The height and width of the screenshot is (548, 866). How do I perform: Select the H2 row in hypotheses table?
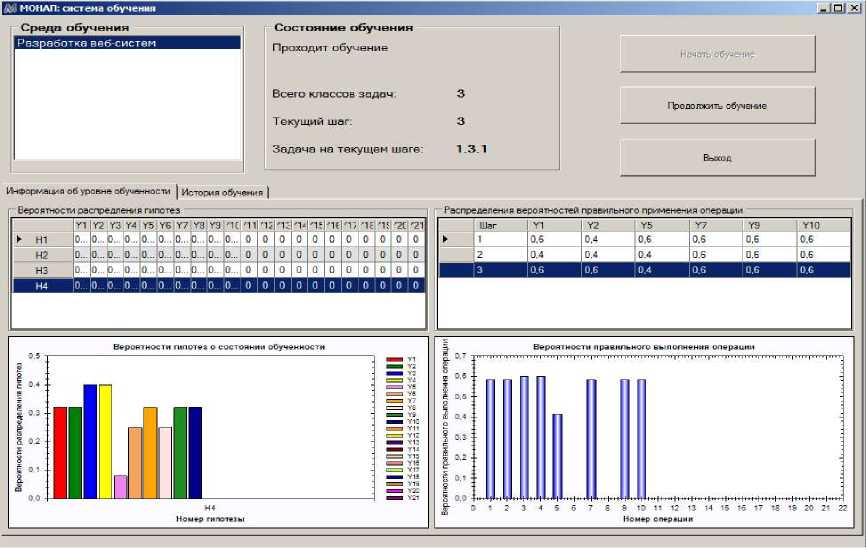point(42,255)
